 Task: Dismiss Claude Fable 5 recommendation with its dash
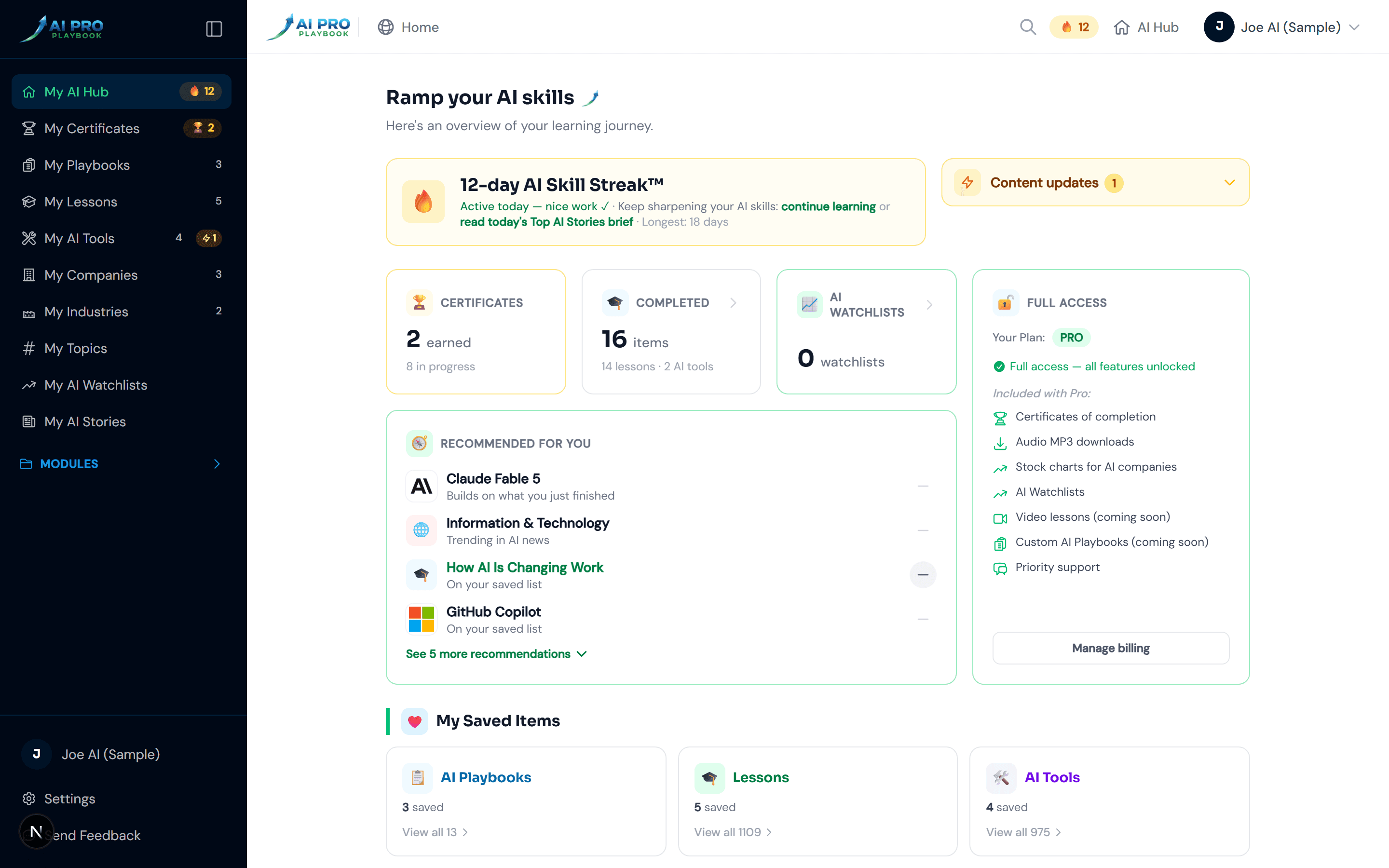(923, 486)
